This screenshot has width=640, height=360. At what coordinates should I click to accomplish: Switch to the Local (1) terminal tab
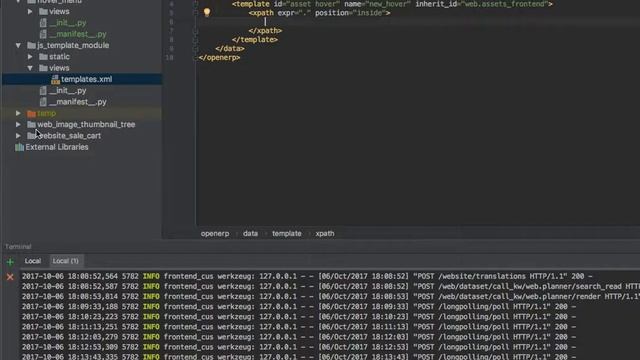click(x=65, y=261)
